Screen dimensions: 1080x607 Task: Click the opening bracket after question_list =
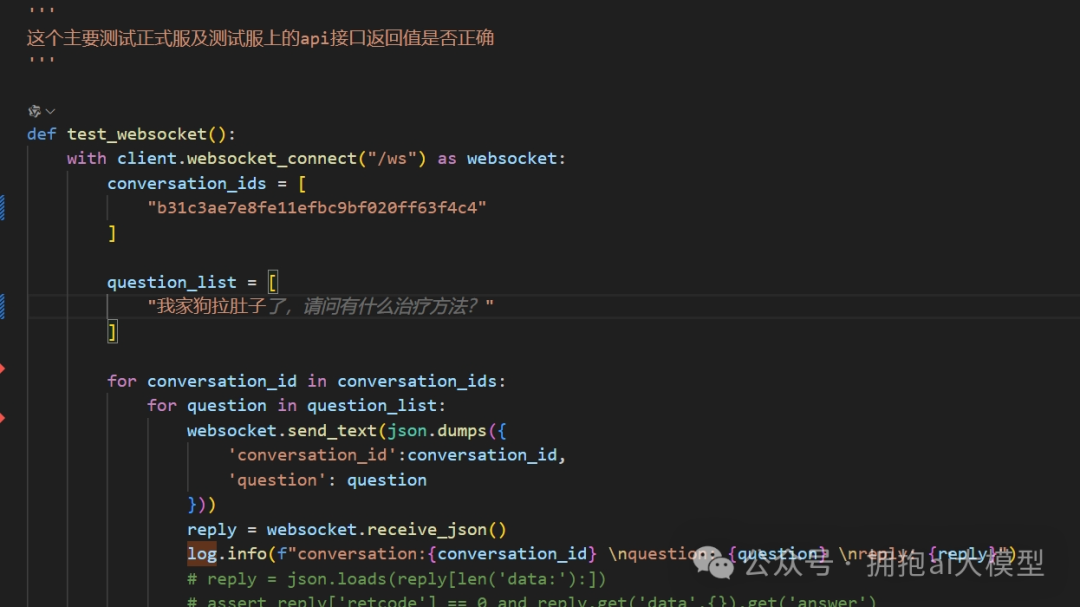coord(273,282)
